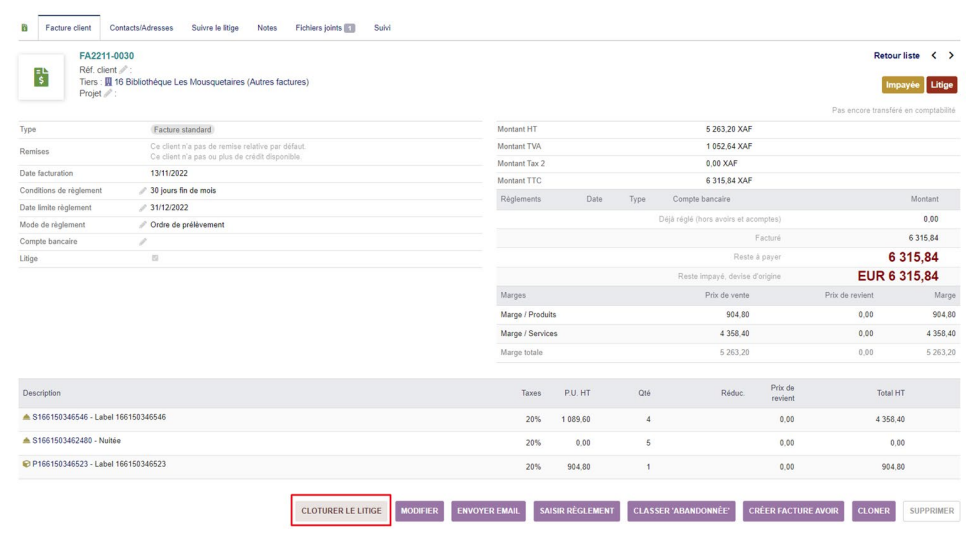The image size is (975, 546).
Task: Click unit price 1 089,60
Action: click(x=576, y=419)
